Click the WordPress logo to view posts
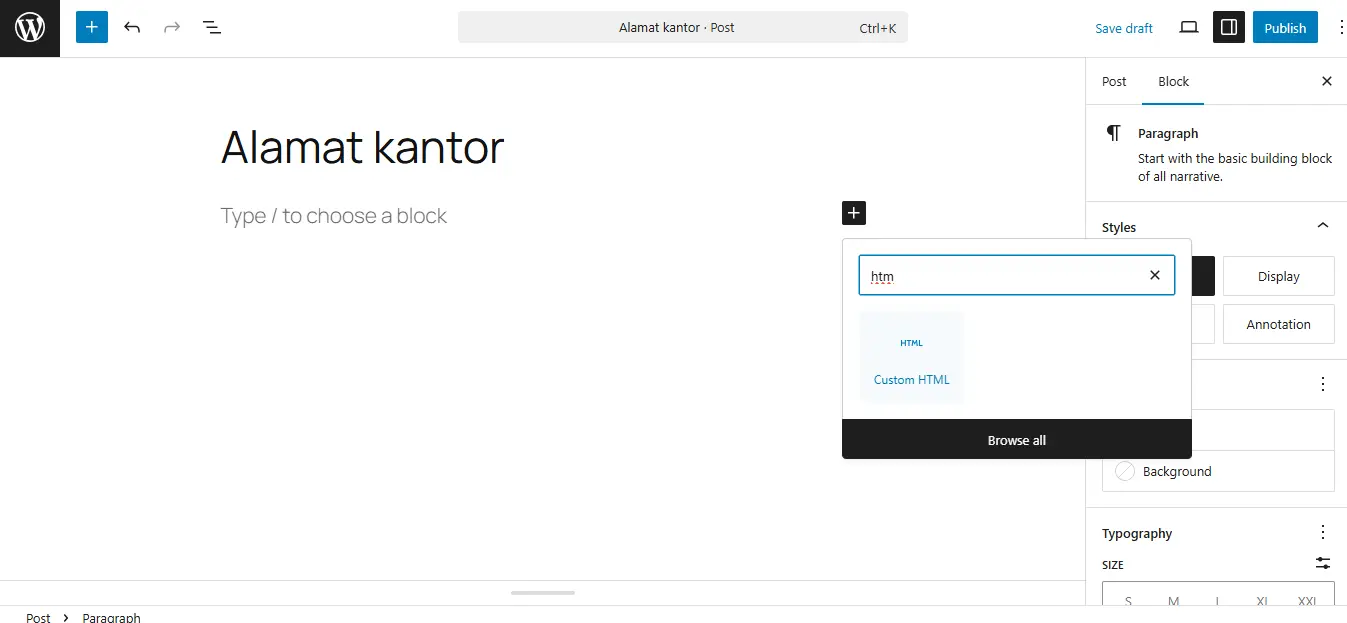This screenshot has height=623, width=1347. click(x=30, y=28)
